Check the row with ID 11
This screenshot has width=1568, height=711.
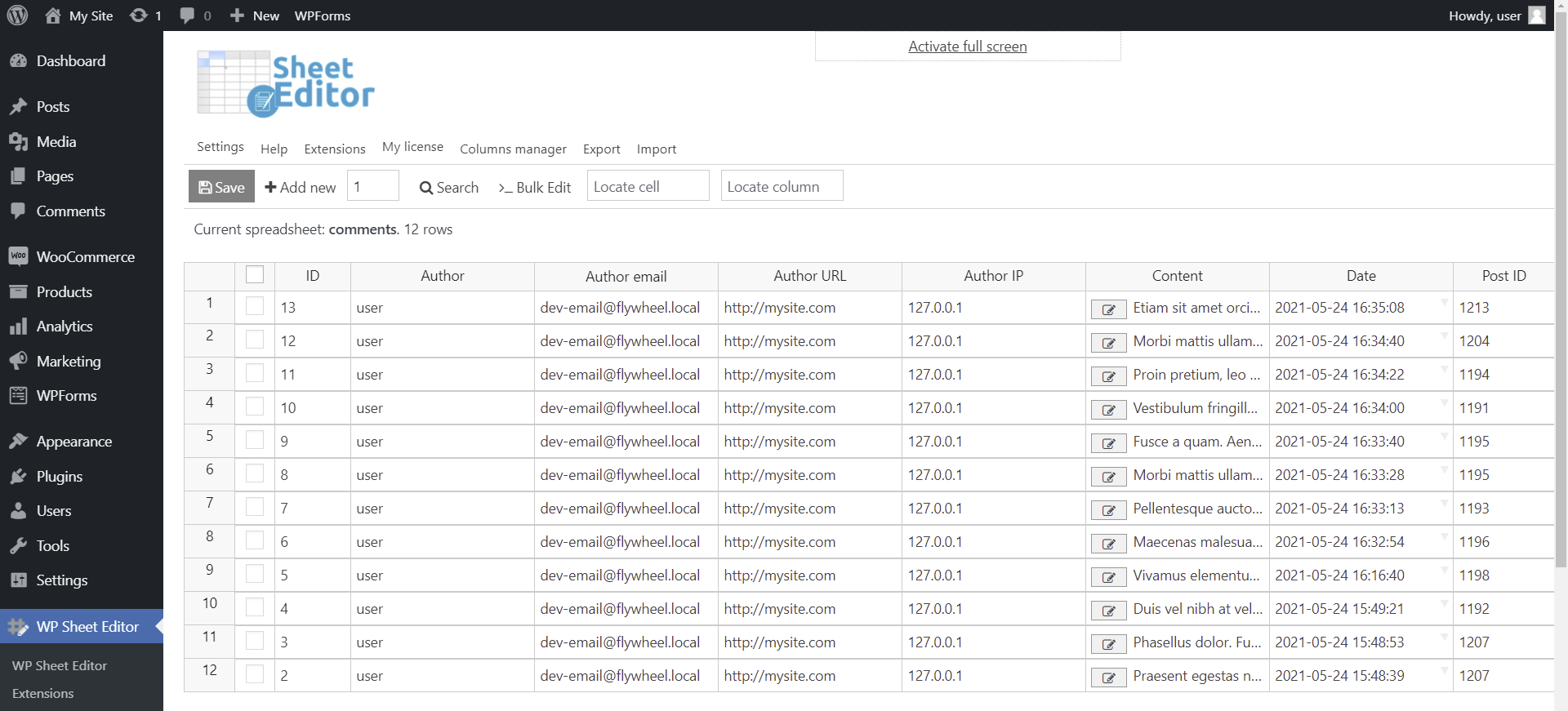point(255,373)
